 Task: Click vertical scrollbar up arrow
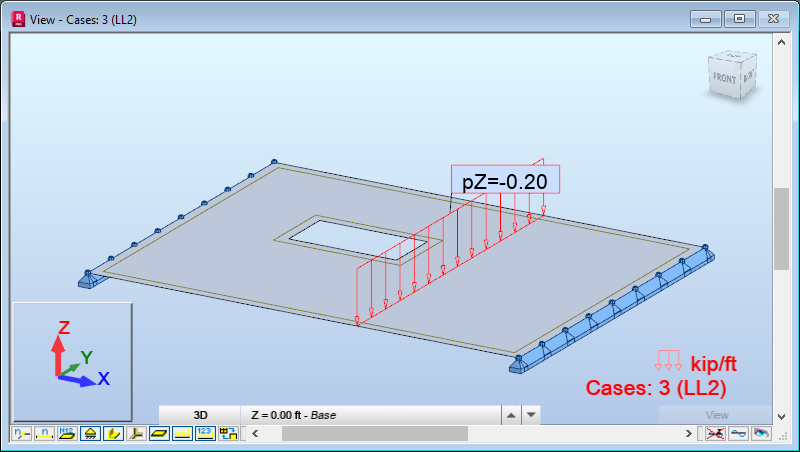781,42
